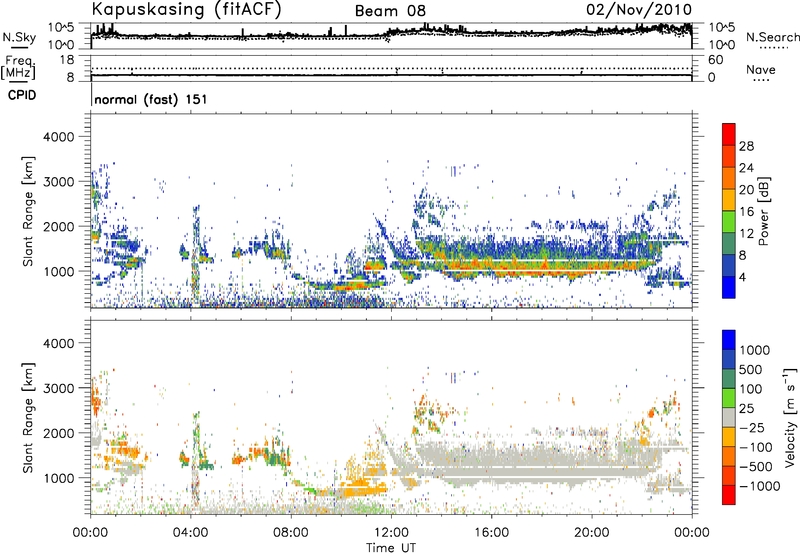Click the '04:00' time axis label
800x554 pixels.
click(x=190, y=533)
